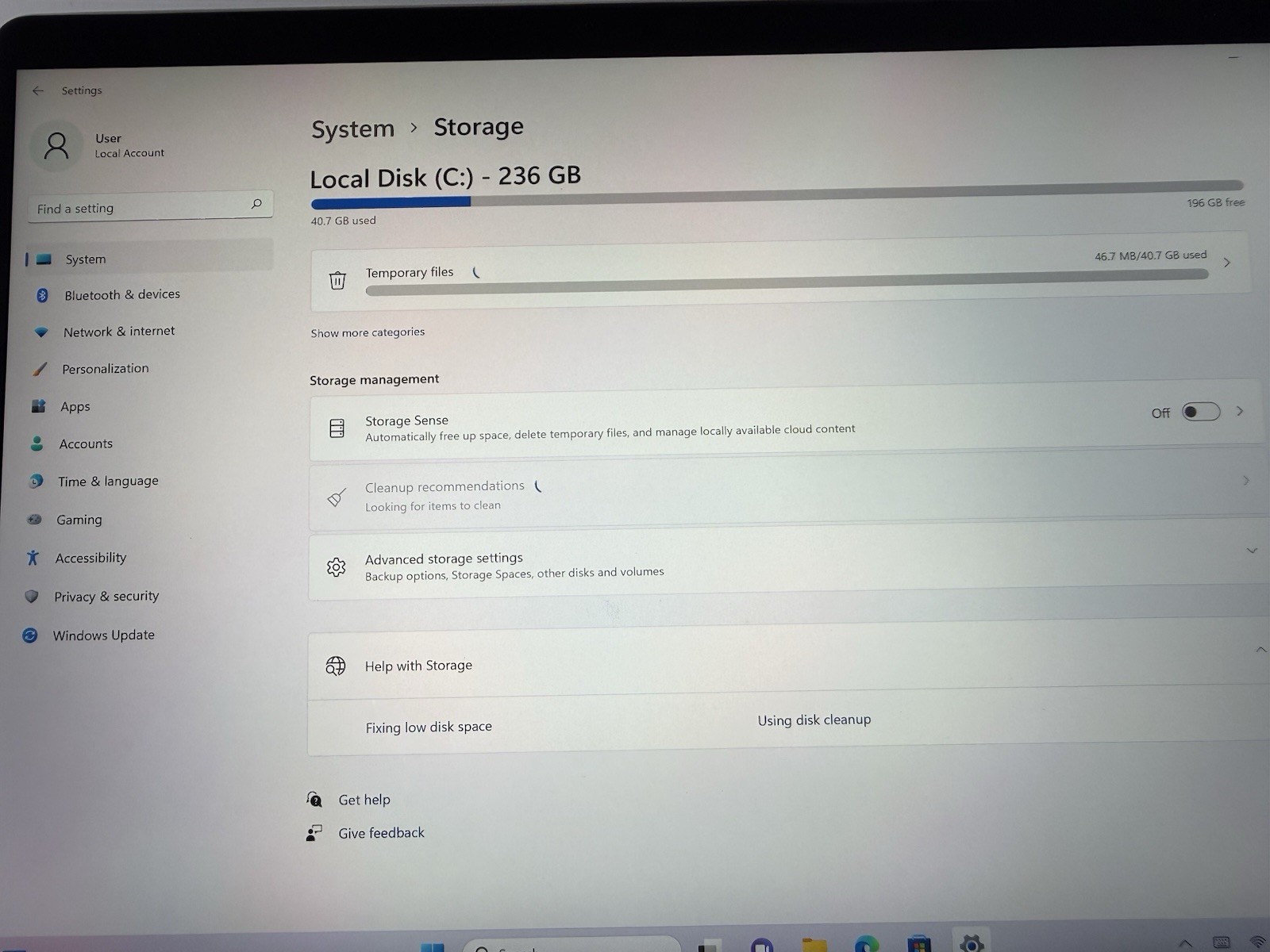Click the Accounts person icon in sidebar
The width and height of the screenshot is (1270, 952).
click(x=37, y=443)
